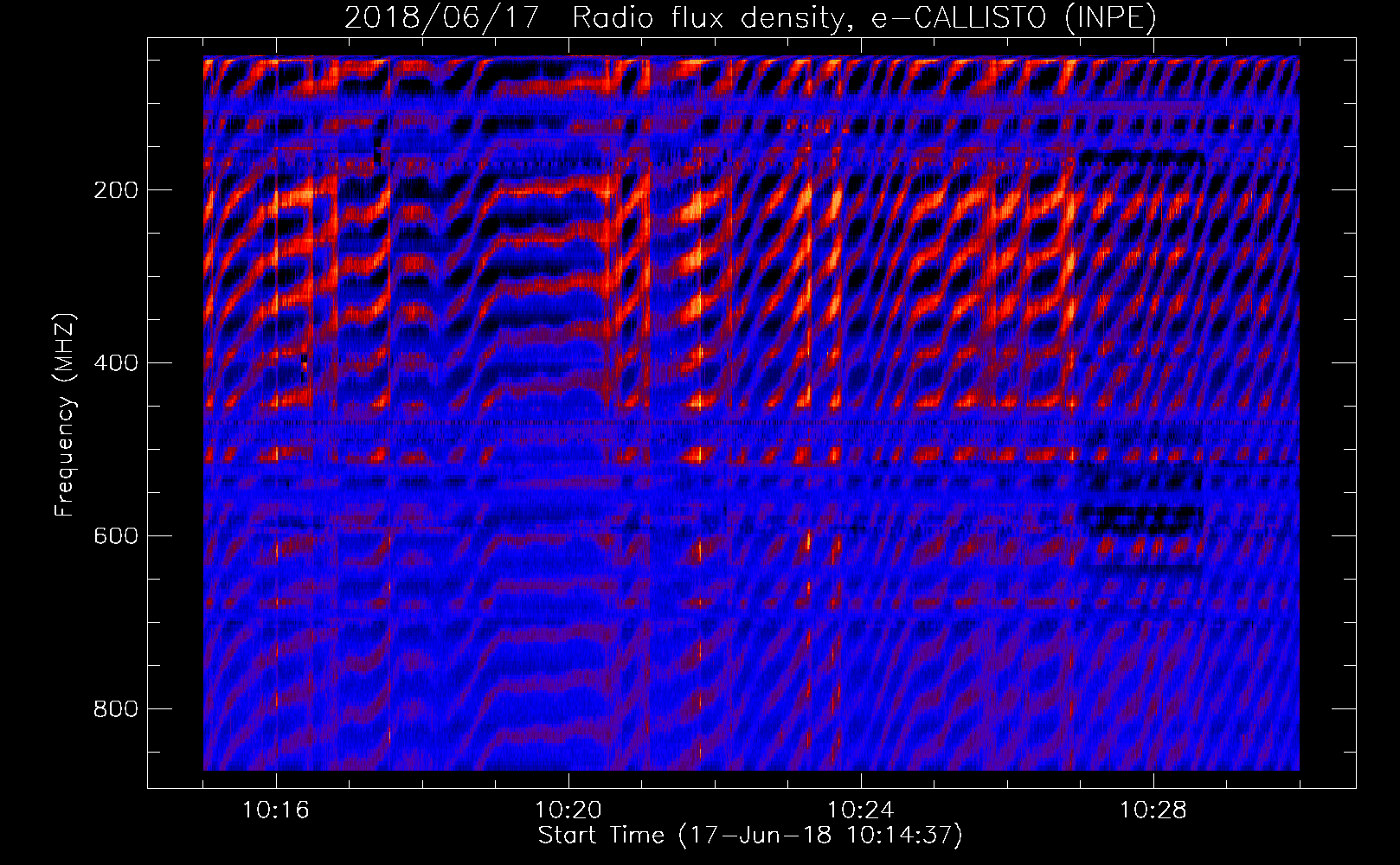1400x865 pixels.
Task: Click the 10:20 time tick label
Action: 568,811
